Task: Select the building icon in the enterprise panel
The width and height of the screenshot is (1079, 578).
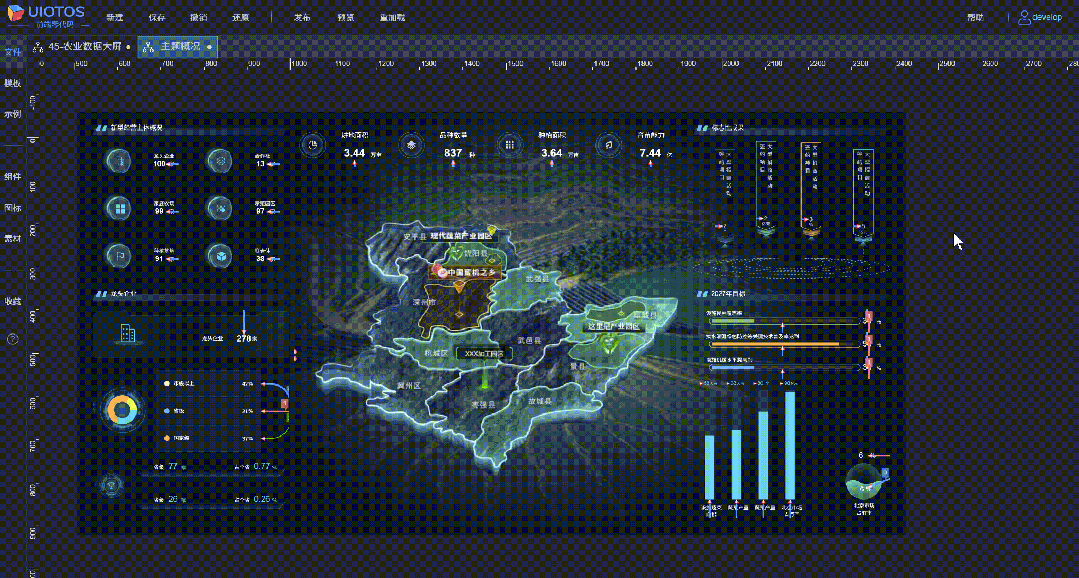Action: [129, 333]
